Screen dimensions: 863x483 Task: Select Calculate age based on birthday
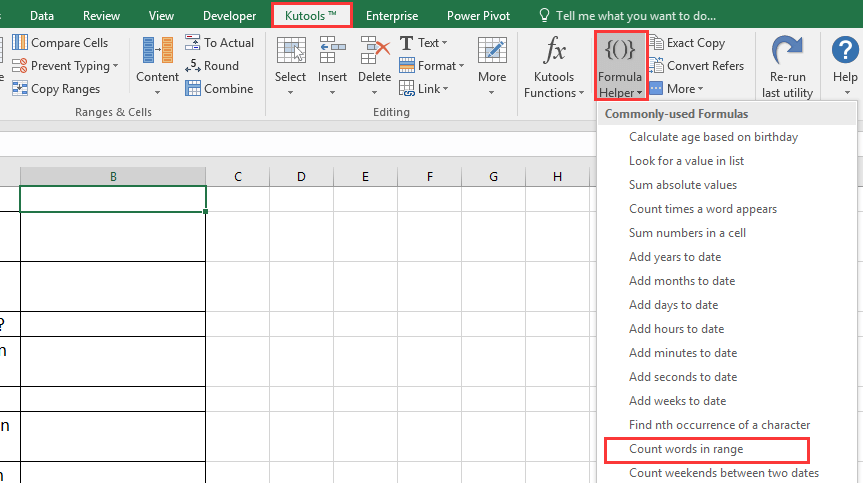coord(713,137)
